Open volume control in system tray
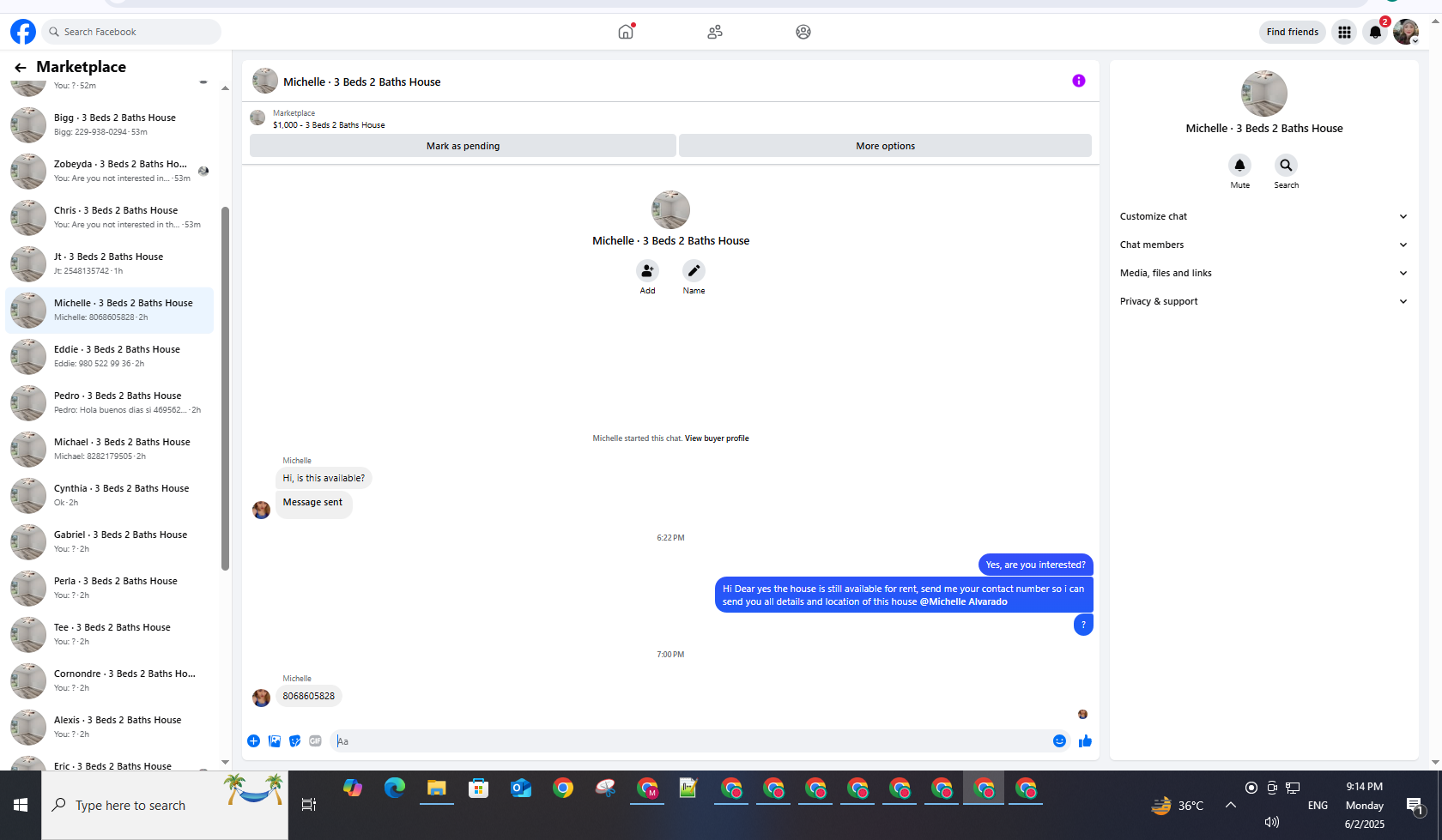The height and width of the screenshot is (840, 1442). [1272, 822]
